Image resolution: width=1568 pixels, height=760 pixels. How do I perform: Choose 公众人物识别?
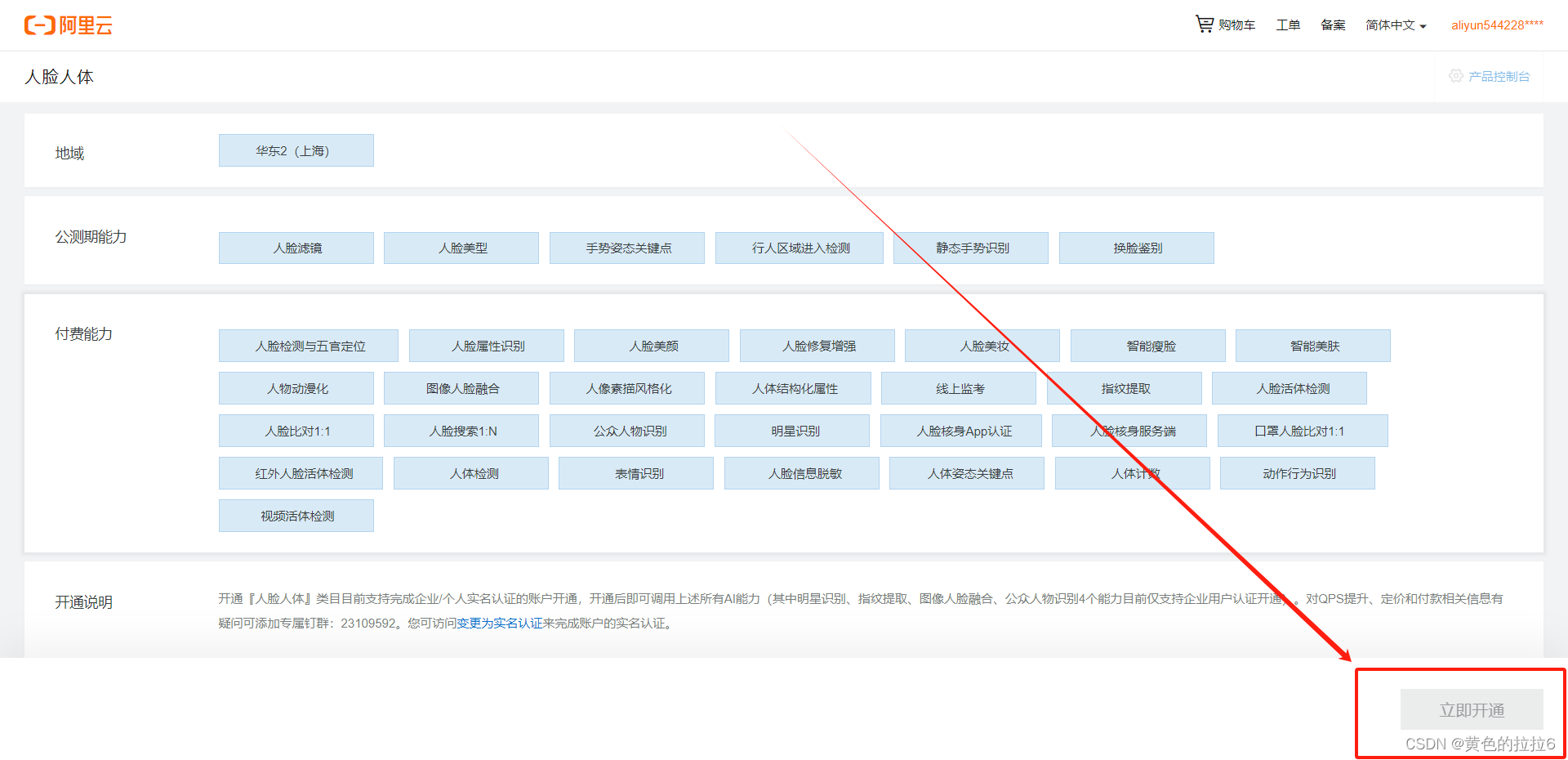click(x=627, y=431)
